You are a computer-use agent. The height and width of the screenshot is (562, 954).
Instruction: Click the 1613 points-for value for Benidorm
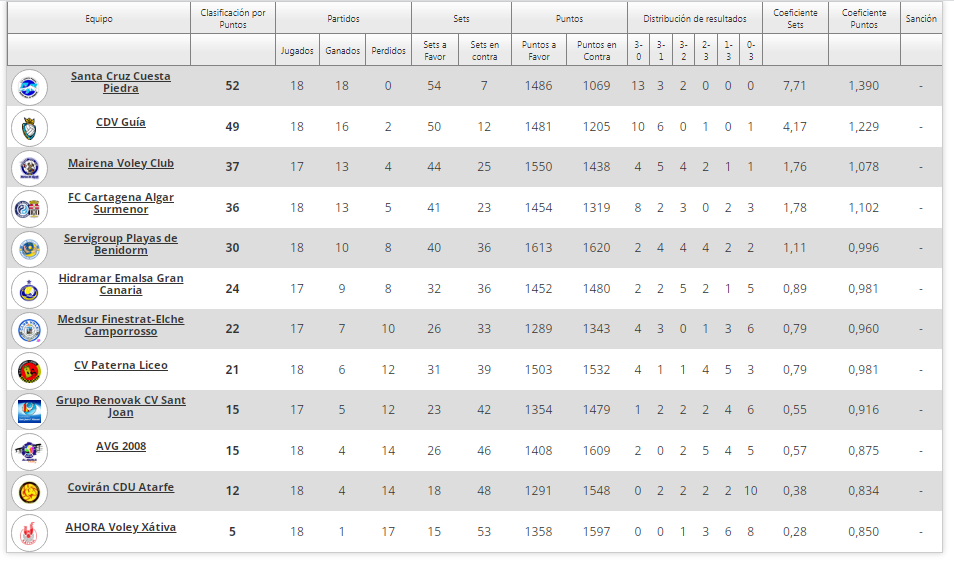(x=538, y=248)
